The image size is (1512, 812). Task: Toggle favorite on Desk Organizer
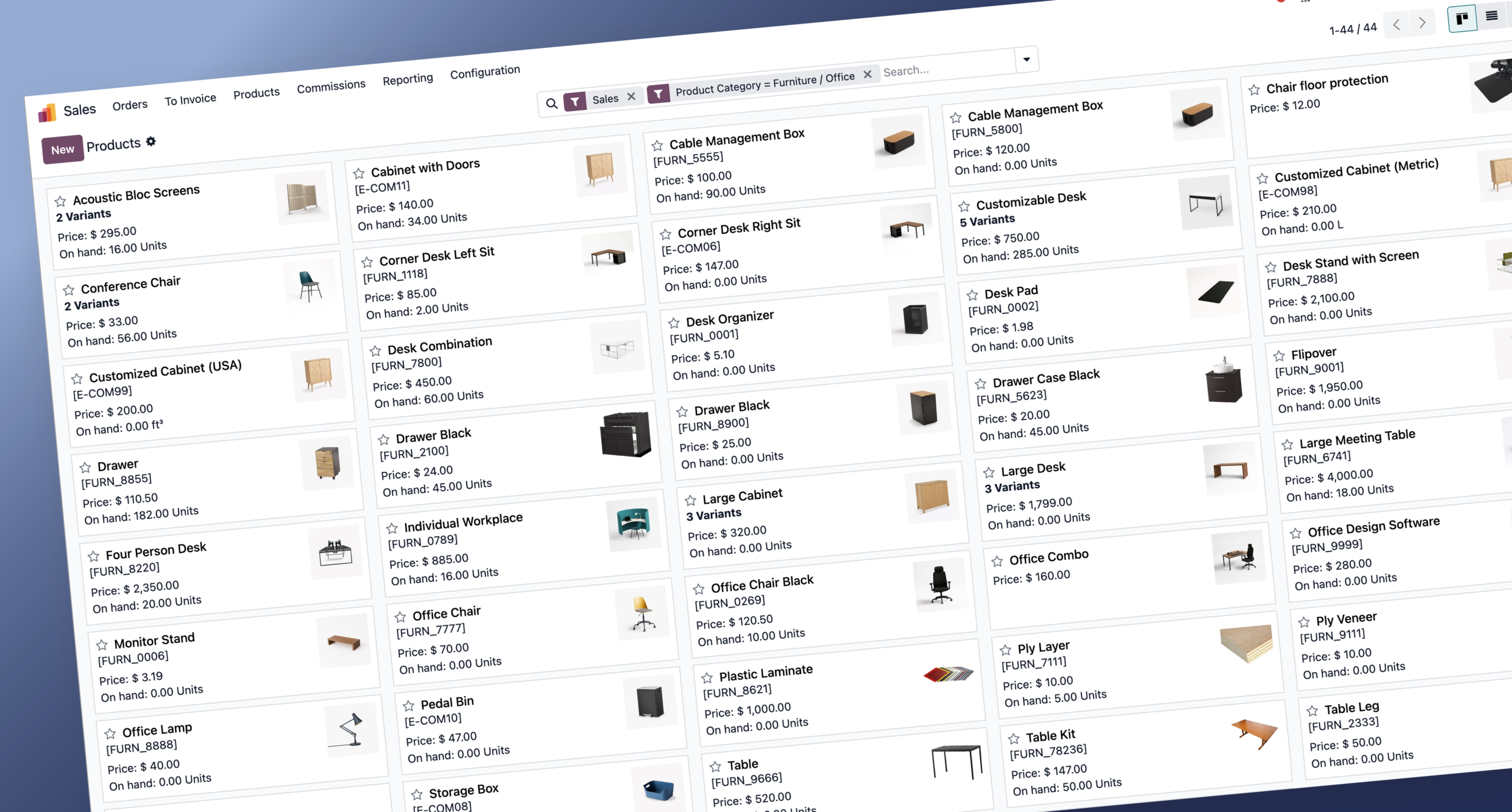[x=673, y=323]
